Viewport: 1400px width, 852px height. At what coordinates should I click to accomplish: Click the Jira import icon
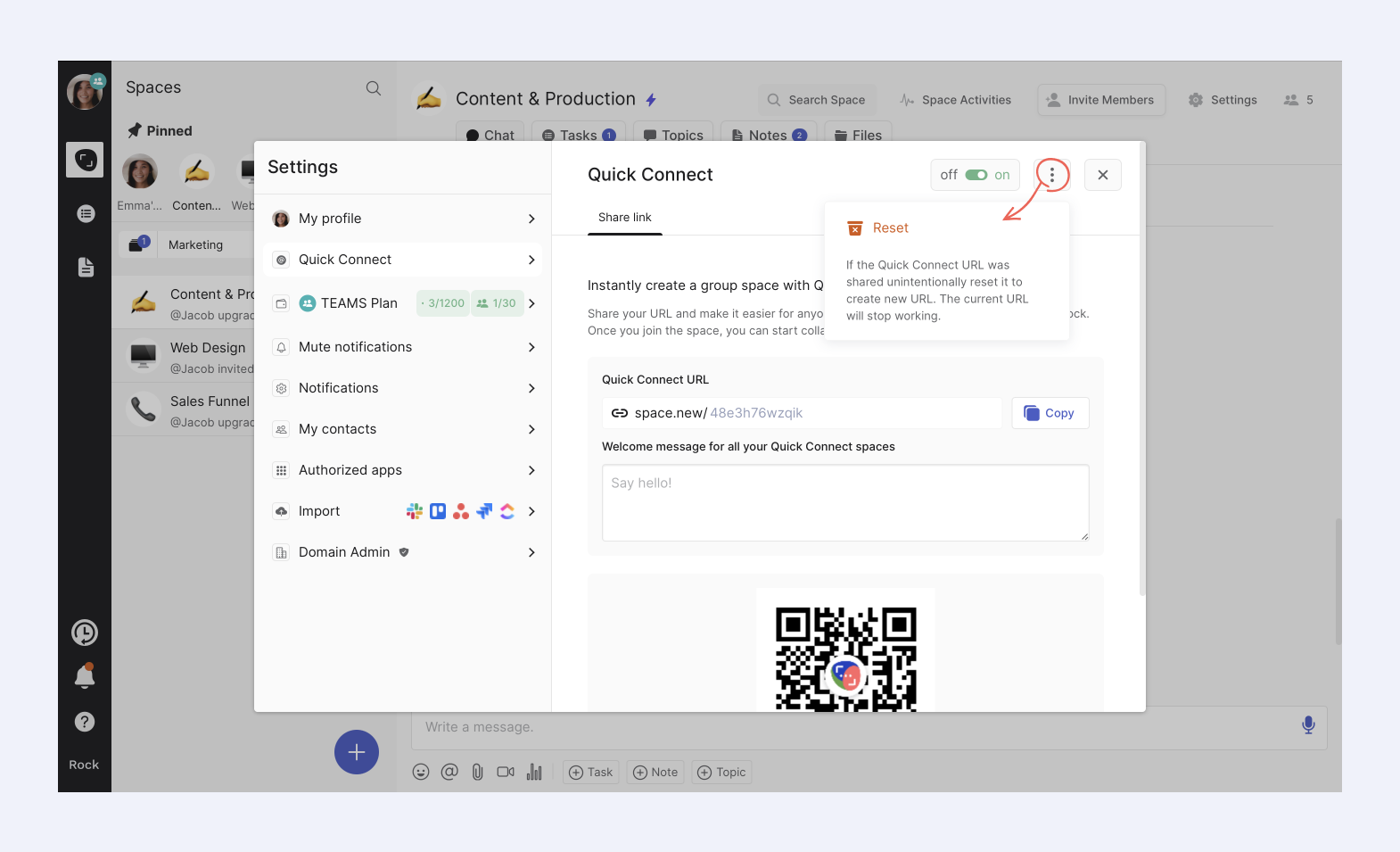(x=484, y=511)
